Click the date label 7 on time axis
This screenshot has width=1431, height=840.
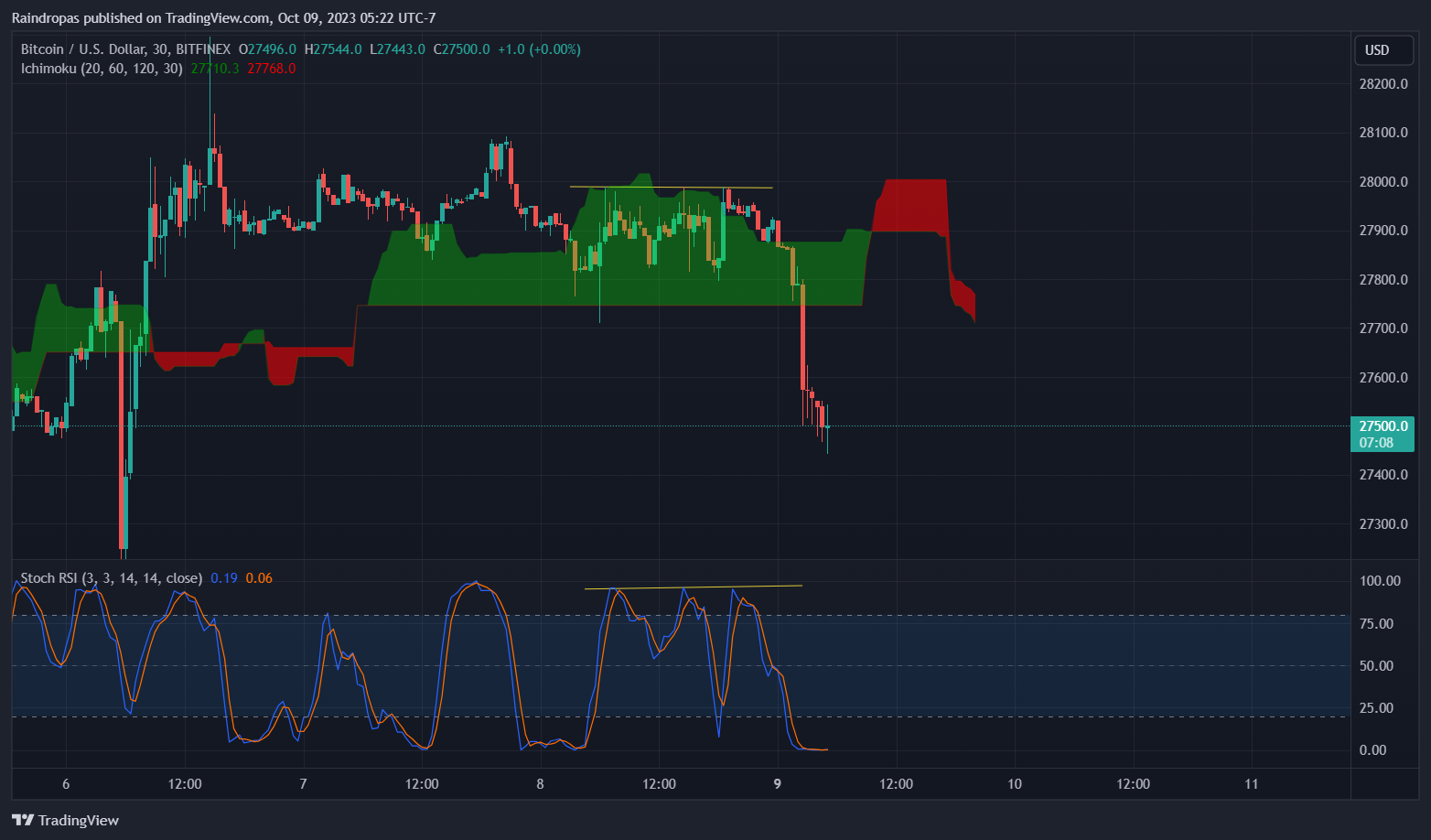click(x=303, y=784)
